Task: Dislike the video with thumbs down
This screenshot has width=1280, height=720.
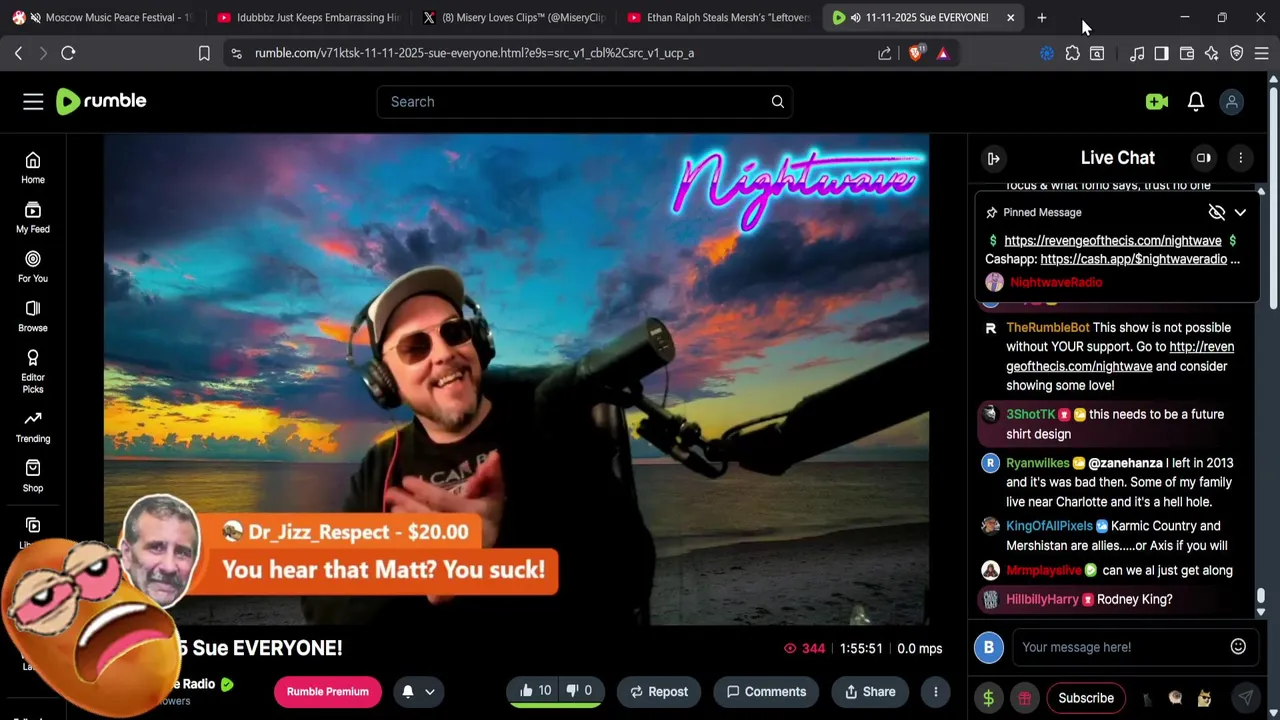Action: click(579, 691)
